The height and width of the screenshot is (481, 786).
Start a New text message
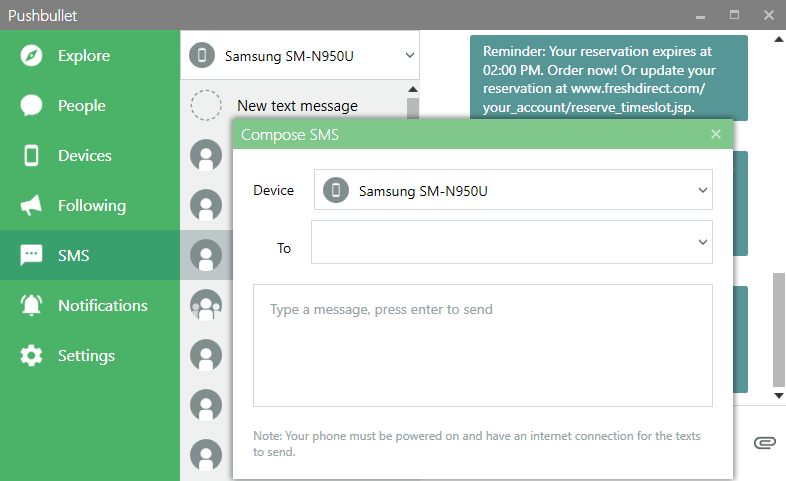[297, 106]
